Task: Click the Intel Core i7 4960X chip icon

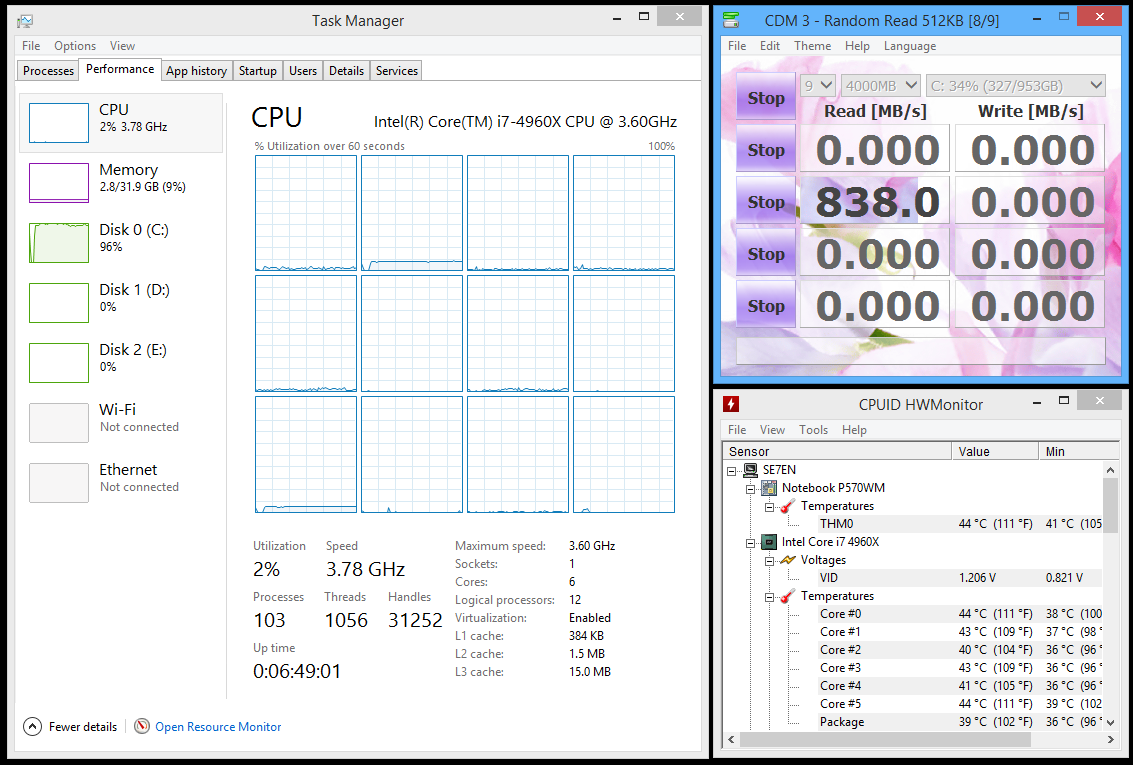Action: pos(769,542)
